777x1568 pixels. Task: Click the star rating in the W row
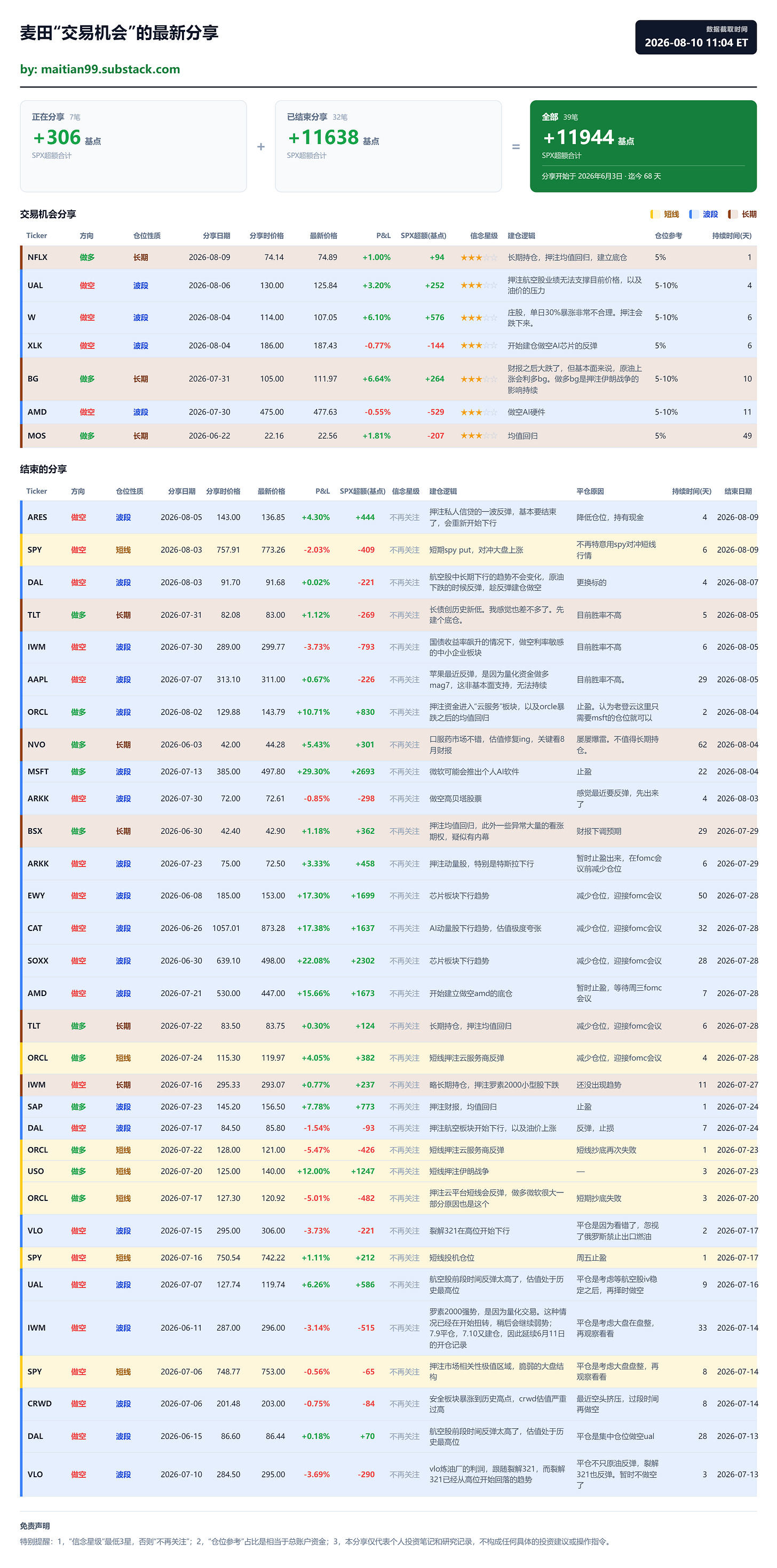click(479, 317)
